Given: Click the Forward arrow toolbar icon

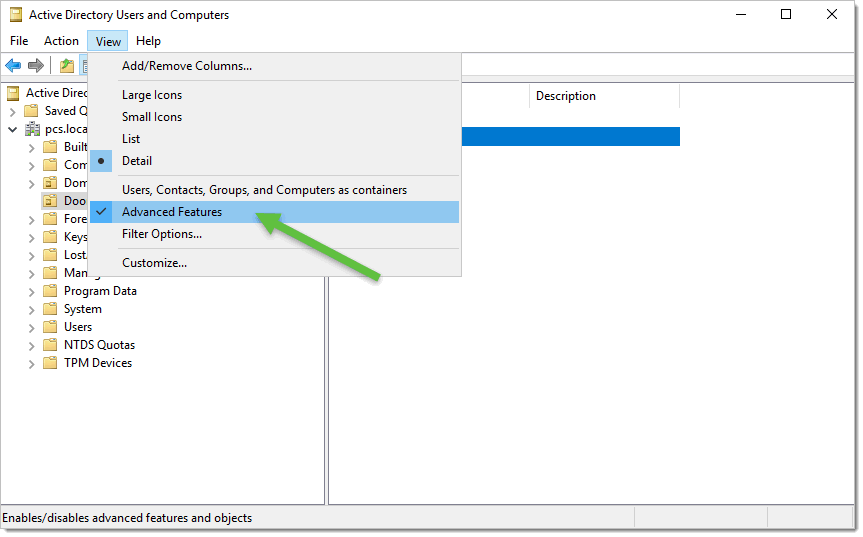Looking at the screenshot, I should tap(36, 66).
